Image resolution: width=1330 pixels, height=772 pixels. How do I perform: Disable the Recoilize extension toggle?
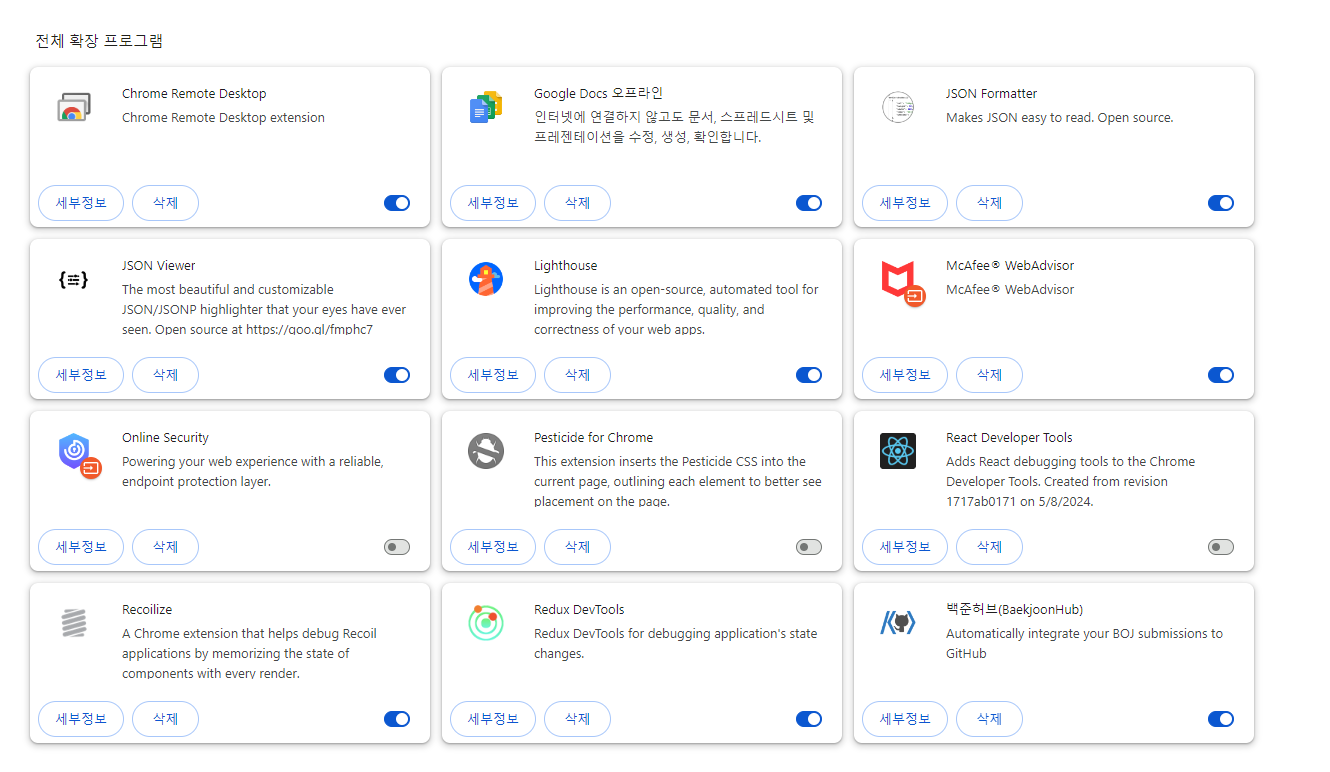[397, 719]
